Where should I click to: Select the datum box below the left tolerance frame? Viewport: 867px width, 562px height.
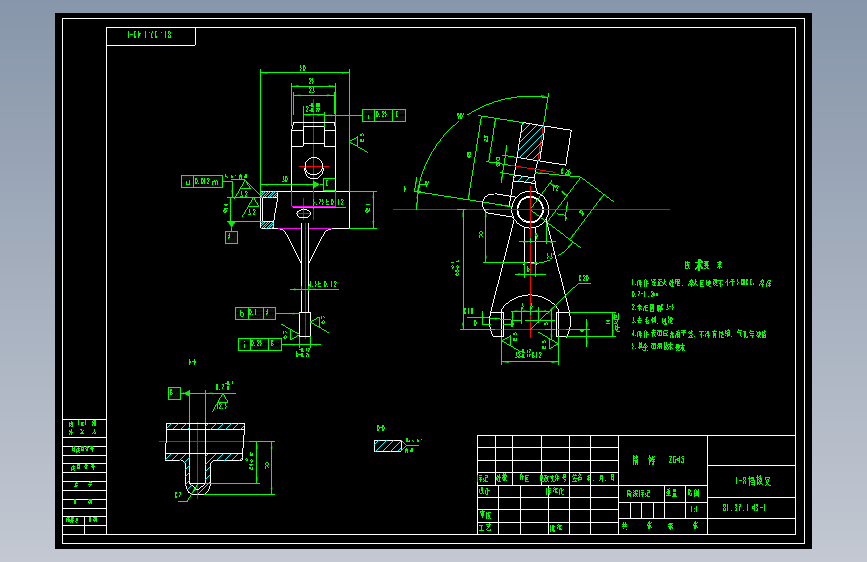pyautogui.click(x=231, y=237)
